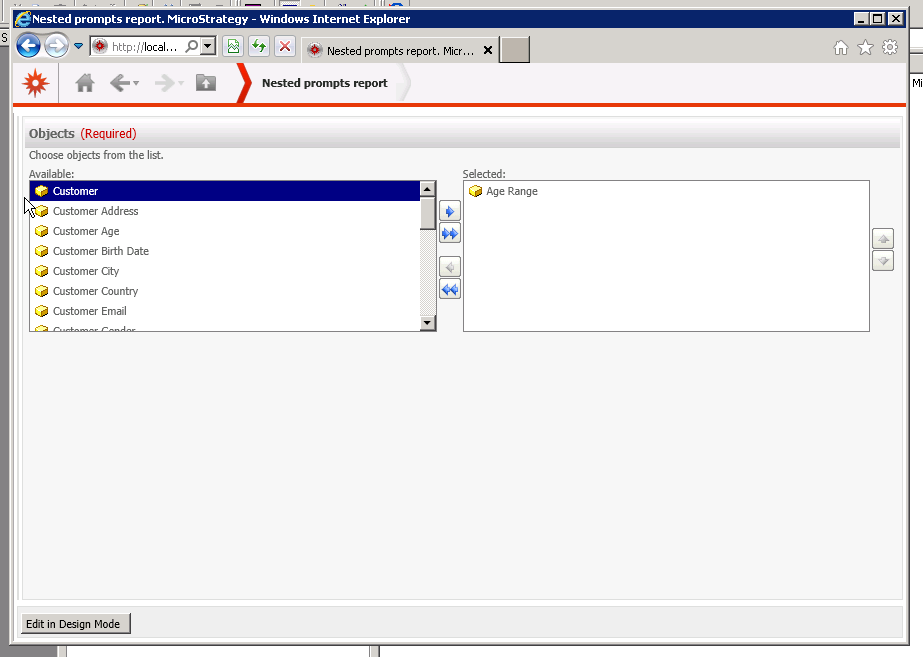Click the Stop loading red X icon
Image resolution: width=923 pixels, height=657 pixels.
pyautogui.click(x=283, y=46)
